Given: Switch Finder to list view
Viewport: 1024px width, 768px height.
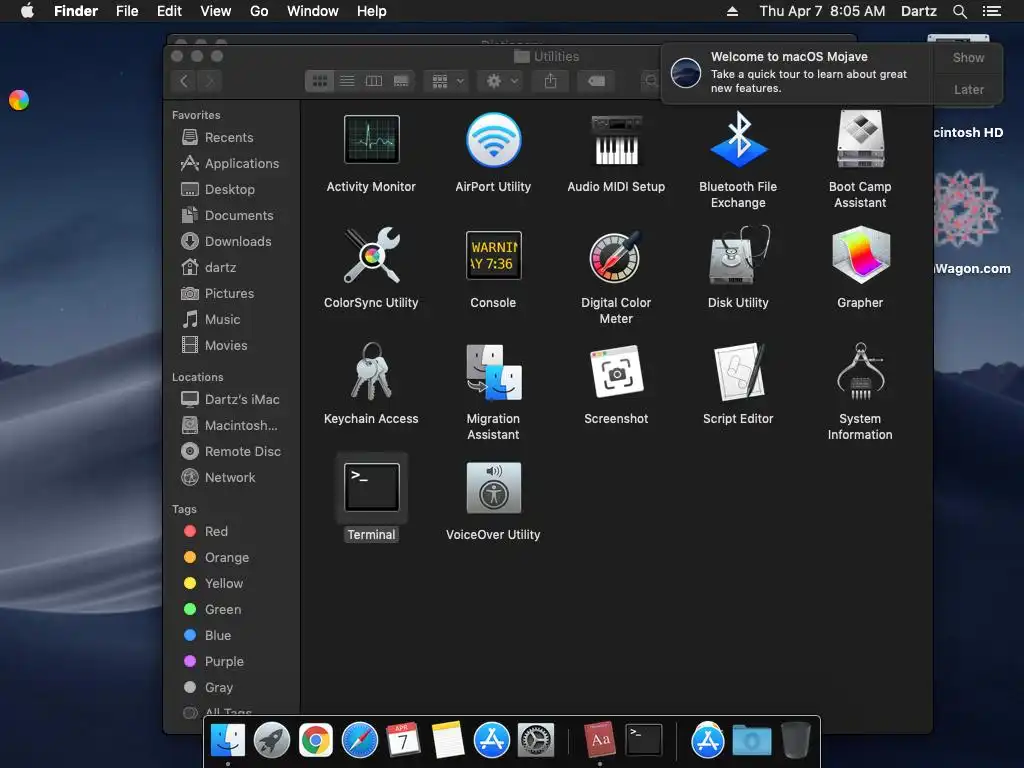Looking at the screenshot, I should (347, 81).
